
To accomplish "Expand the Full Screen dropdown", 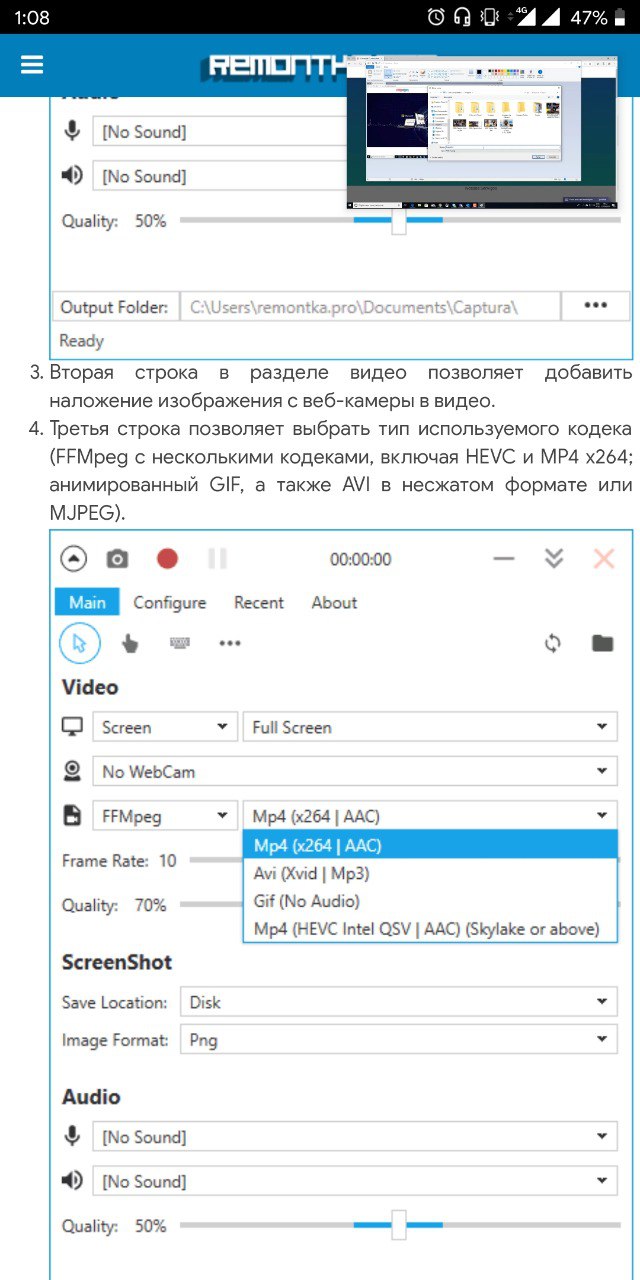I will coord(430,727).
